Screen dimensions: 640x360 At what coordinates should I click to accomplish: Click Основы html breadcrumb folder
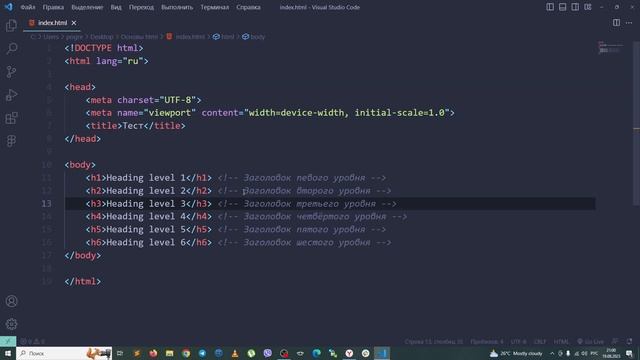(x=139, y=37)
